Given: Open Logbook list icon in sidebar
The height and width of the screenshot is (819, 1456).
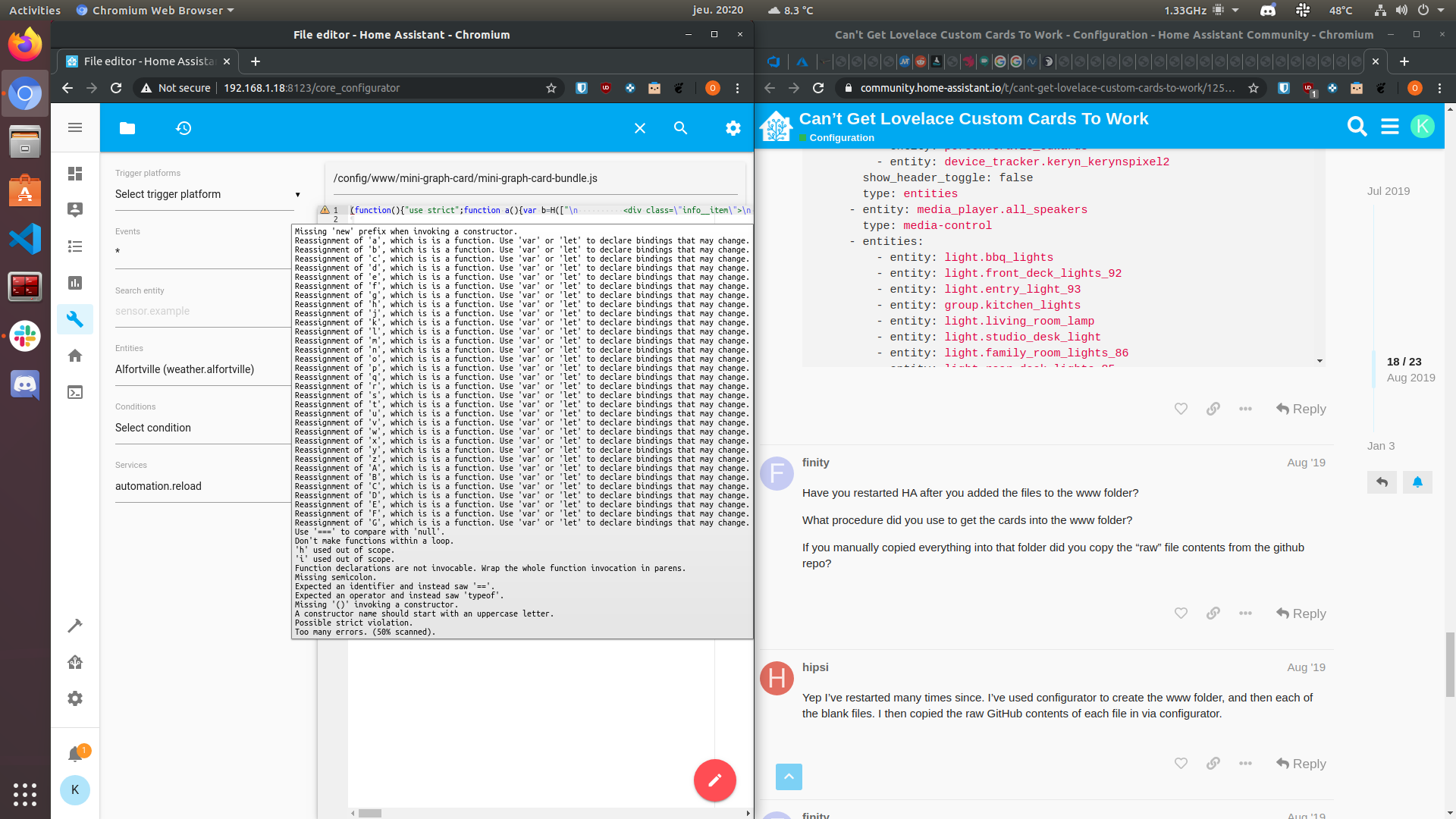Looking at the screenshot, I should pyautogui.click(x=75, y=246).
